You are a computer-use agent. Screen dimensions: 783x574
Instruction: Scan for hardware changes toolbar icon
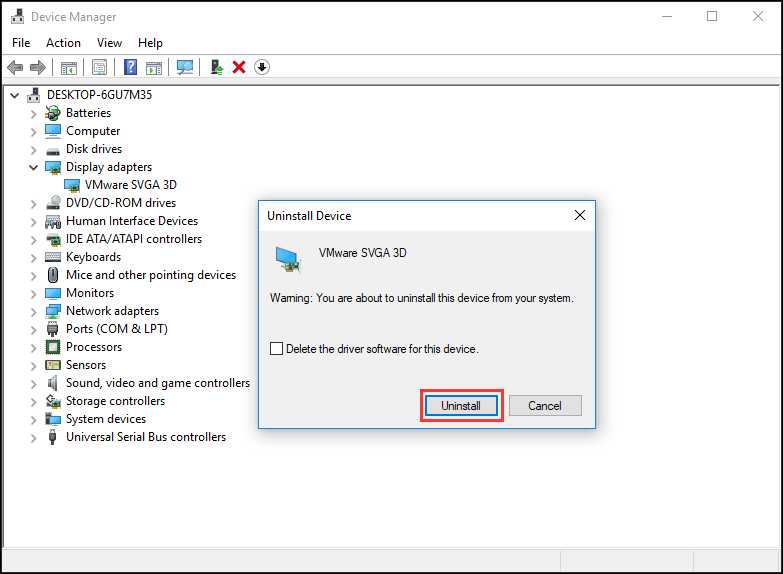pyautogui.click(x=185, y=67)
